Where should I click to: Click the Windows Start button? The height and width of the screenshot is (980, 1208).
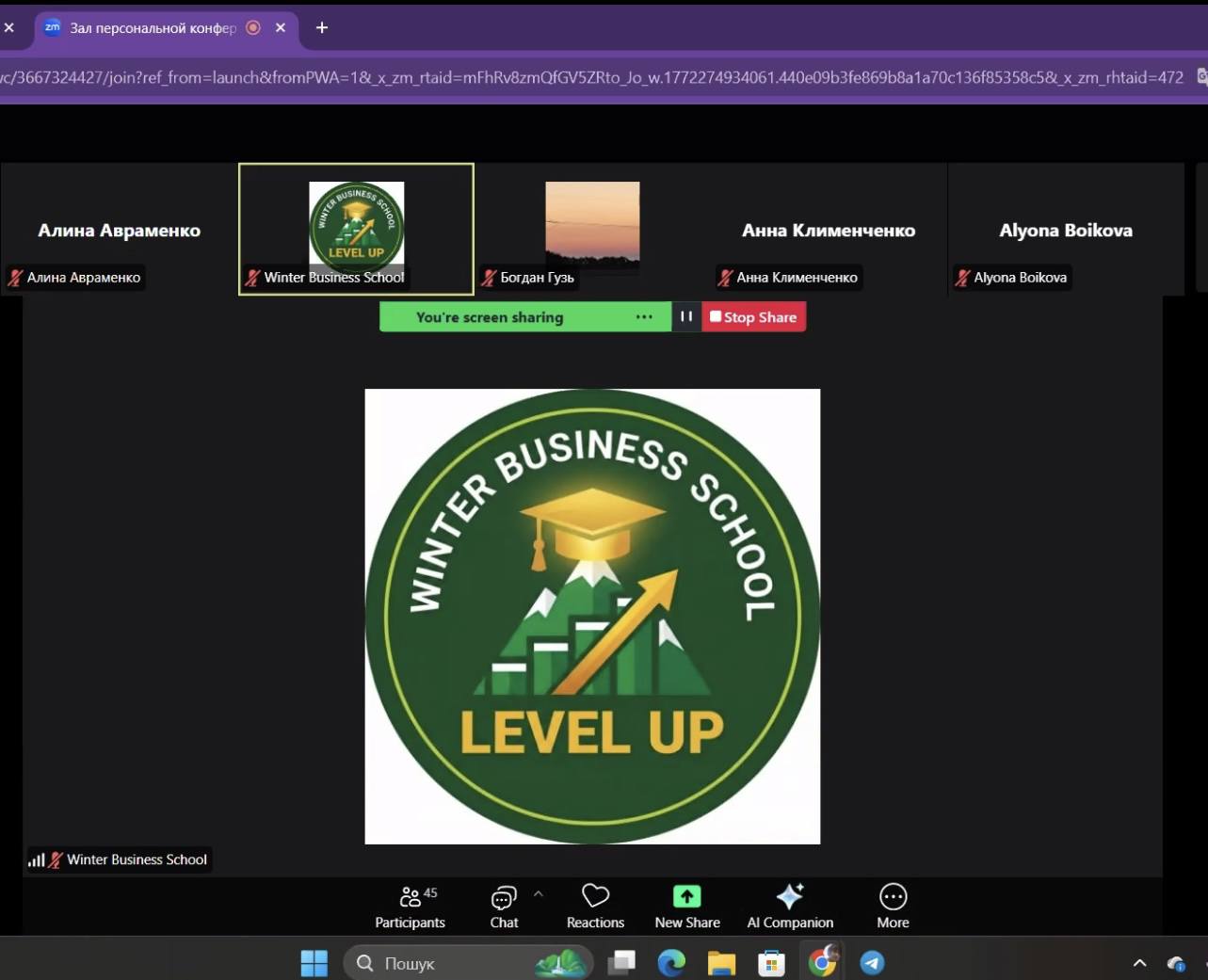point(314,963)
